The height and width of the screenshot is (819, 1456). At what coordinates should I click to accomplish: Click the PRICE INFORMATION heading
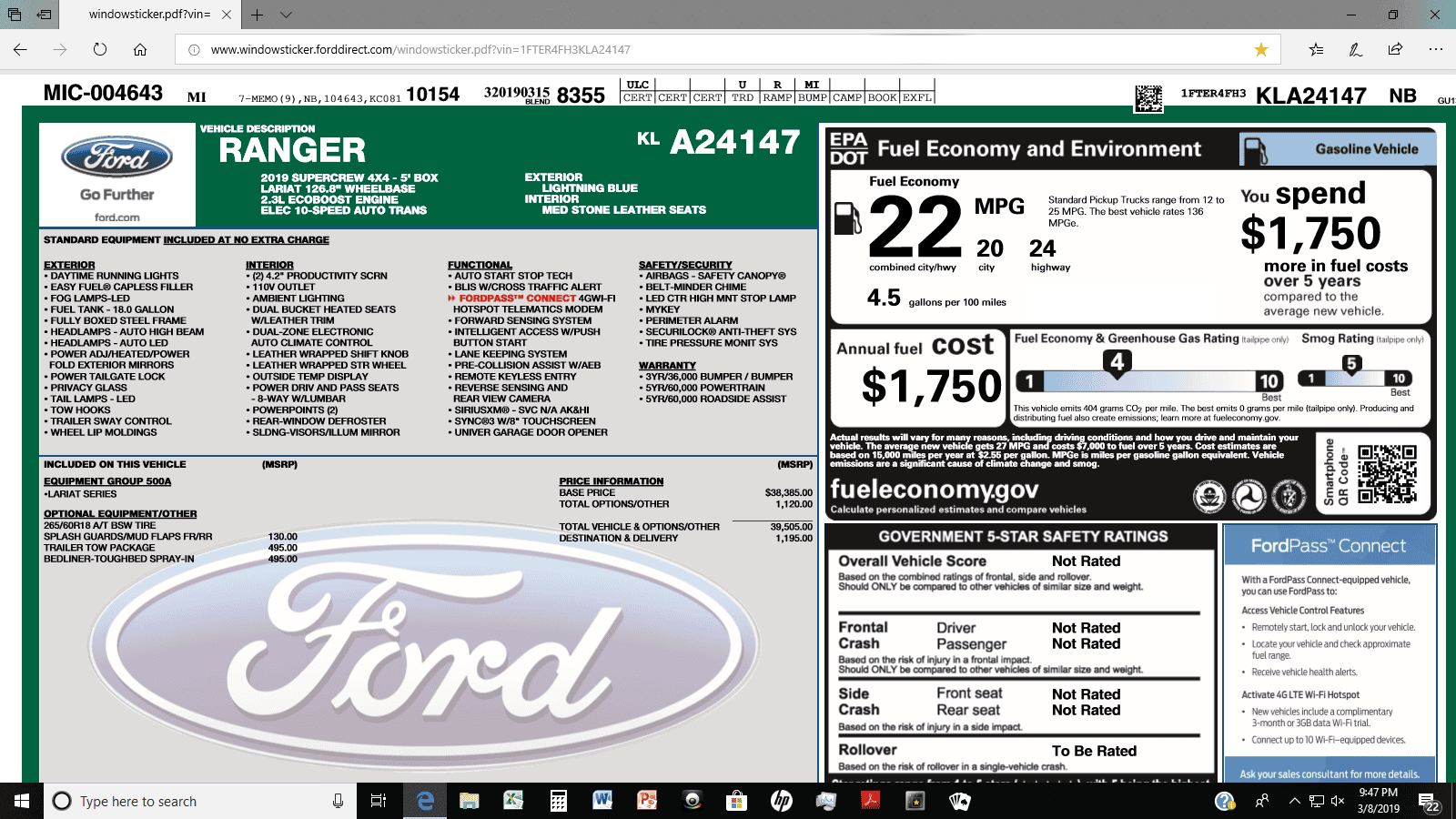pos(612,481)
